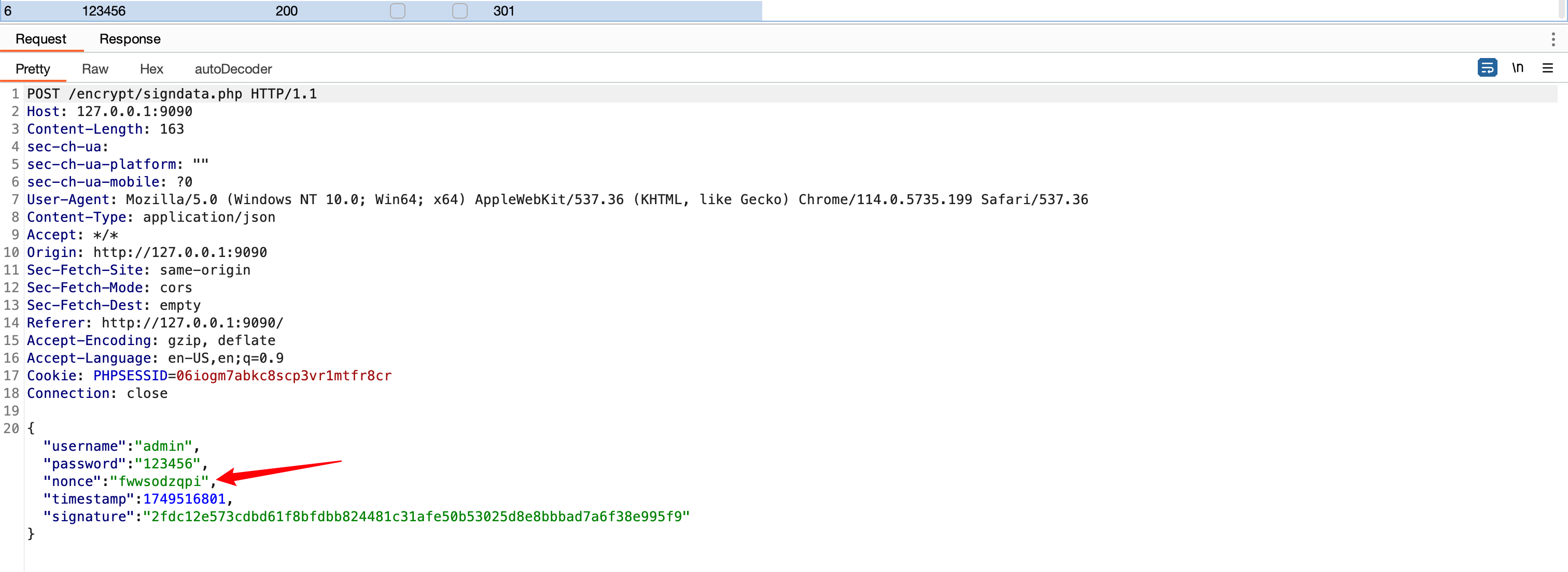Click the Content-Type application/json line
Image resolution: width=1568 pixels, height=572 pixels.
click(151, 217)
